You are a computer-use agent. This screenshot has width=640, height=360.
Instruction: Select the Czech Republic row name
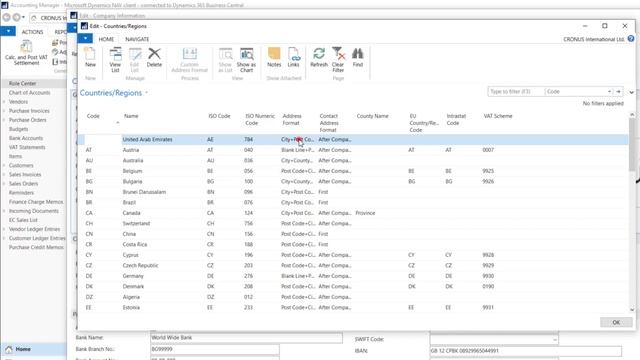(140, 265)
